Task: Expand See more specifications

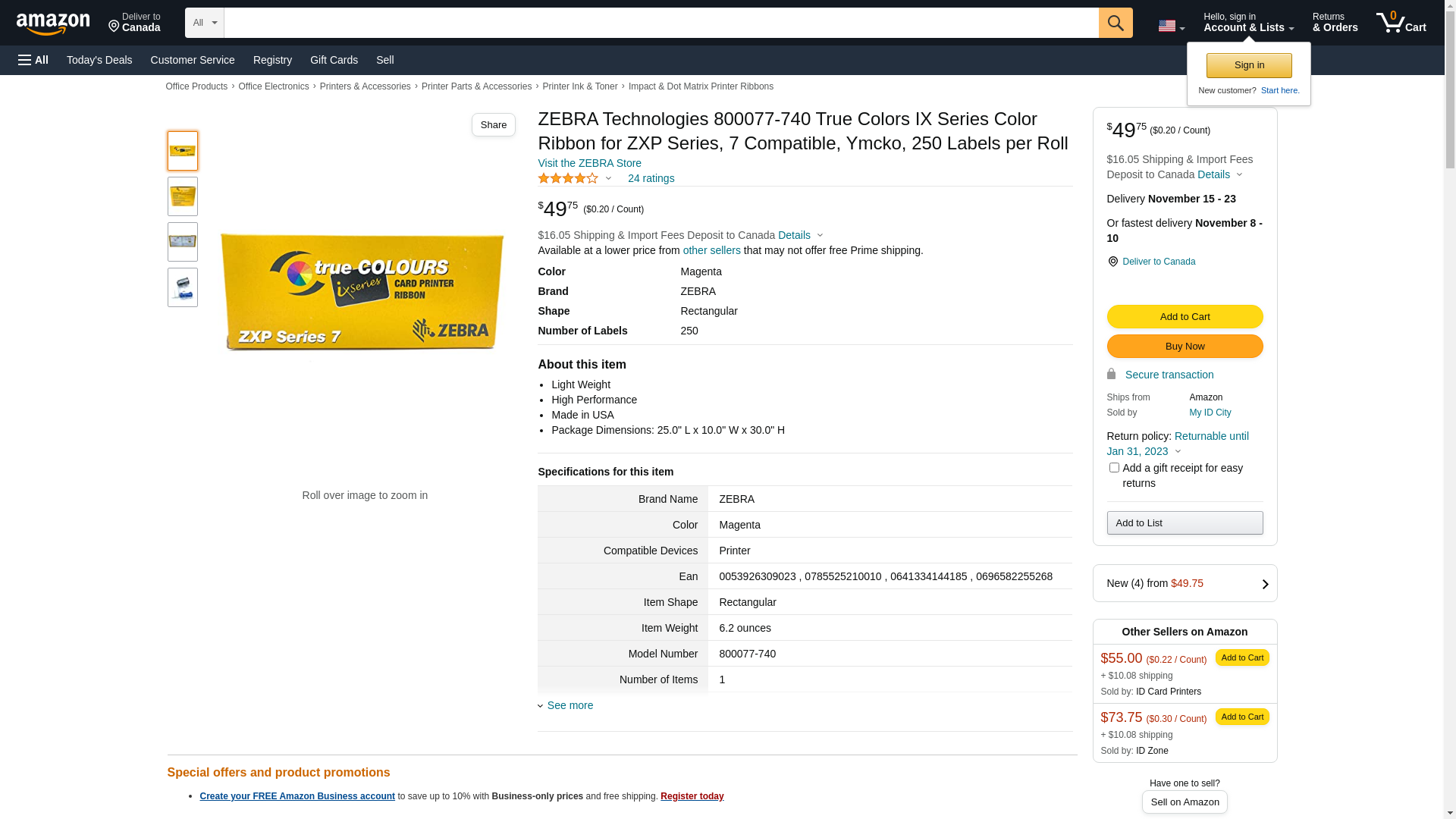Action: [x=570, y=705]
